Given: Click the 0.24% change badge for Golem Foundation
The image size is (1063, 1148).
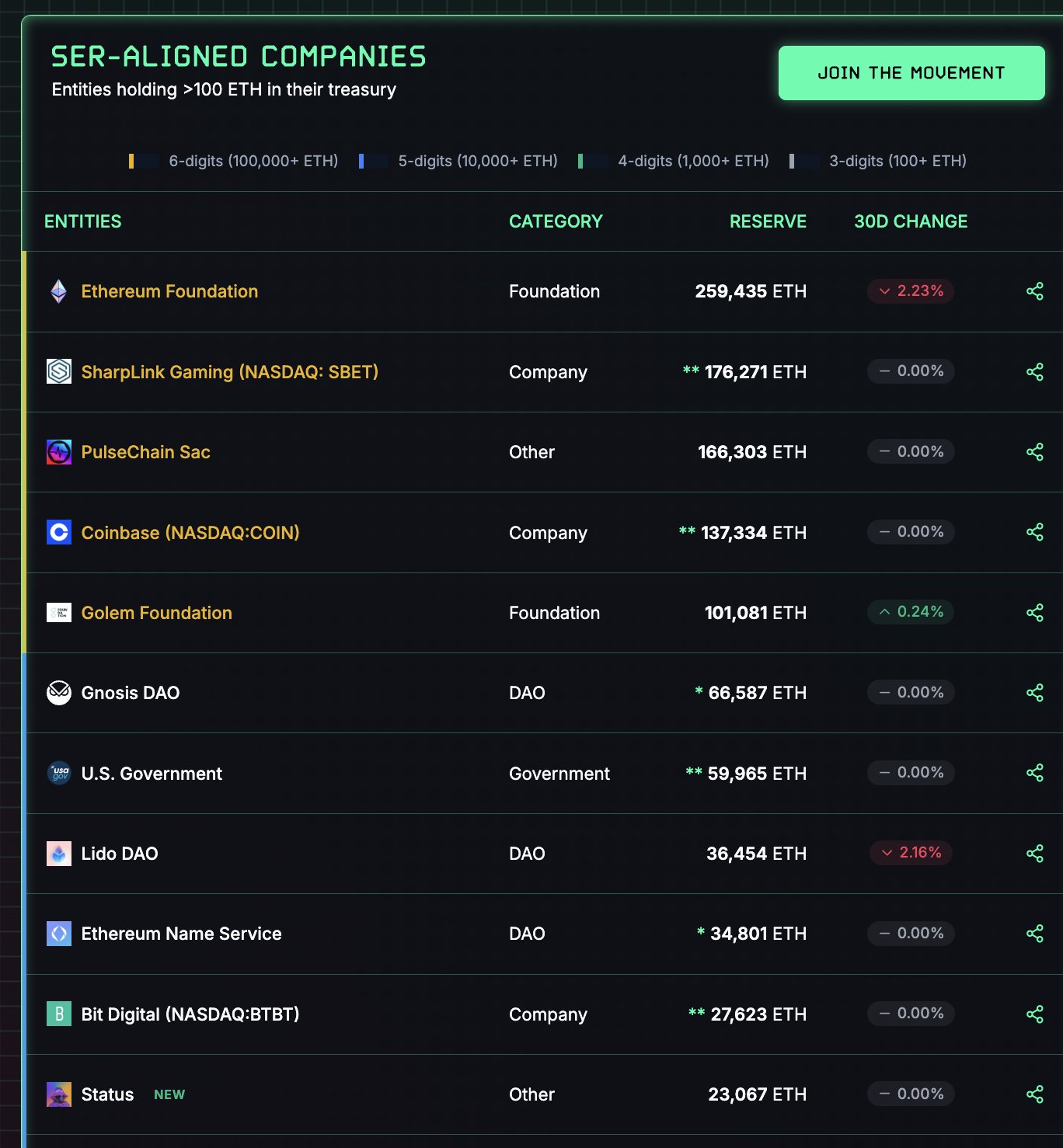Looking at the screenshot, I should (911, 612).
